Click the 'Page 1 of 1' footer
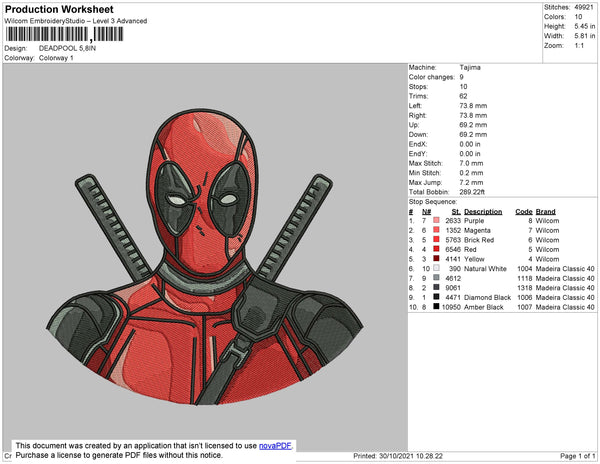Screen dimensions: 600x464 578,456
